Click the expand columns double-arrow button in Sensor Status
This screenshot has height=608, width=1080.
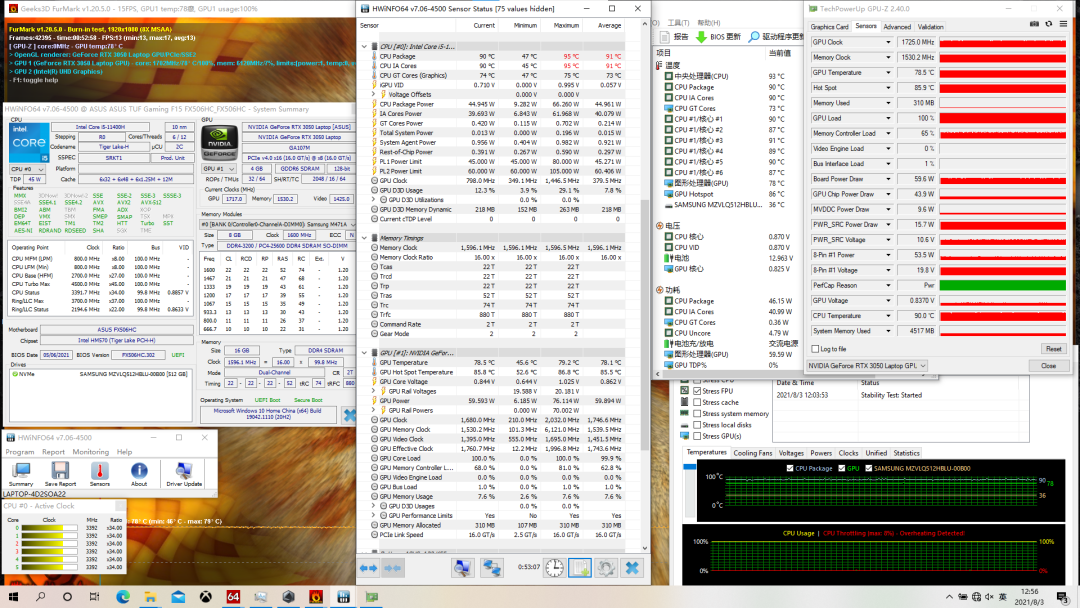click(x=368, y=568)
